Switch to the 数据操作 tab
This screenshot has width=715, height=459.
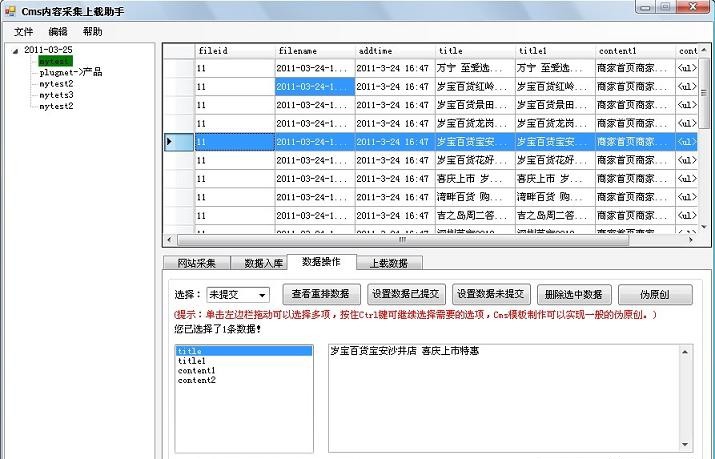pos(321,262)
